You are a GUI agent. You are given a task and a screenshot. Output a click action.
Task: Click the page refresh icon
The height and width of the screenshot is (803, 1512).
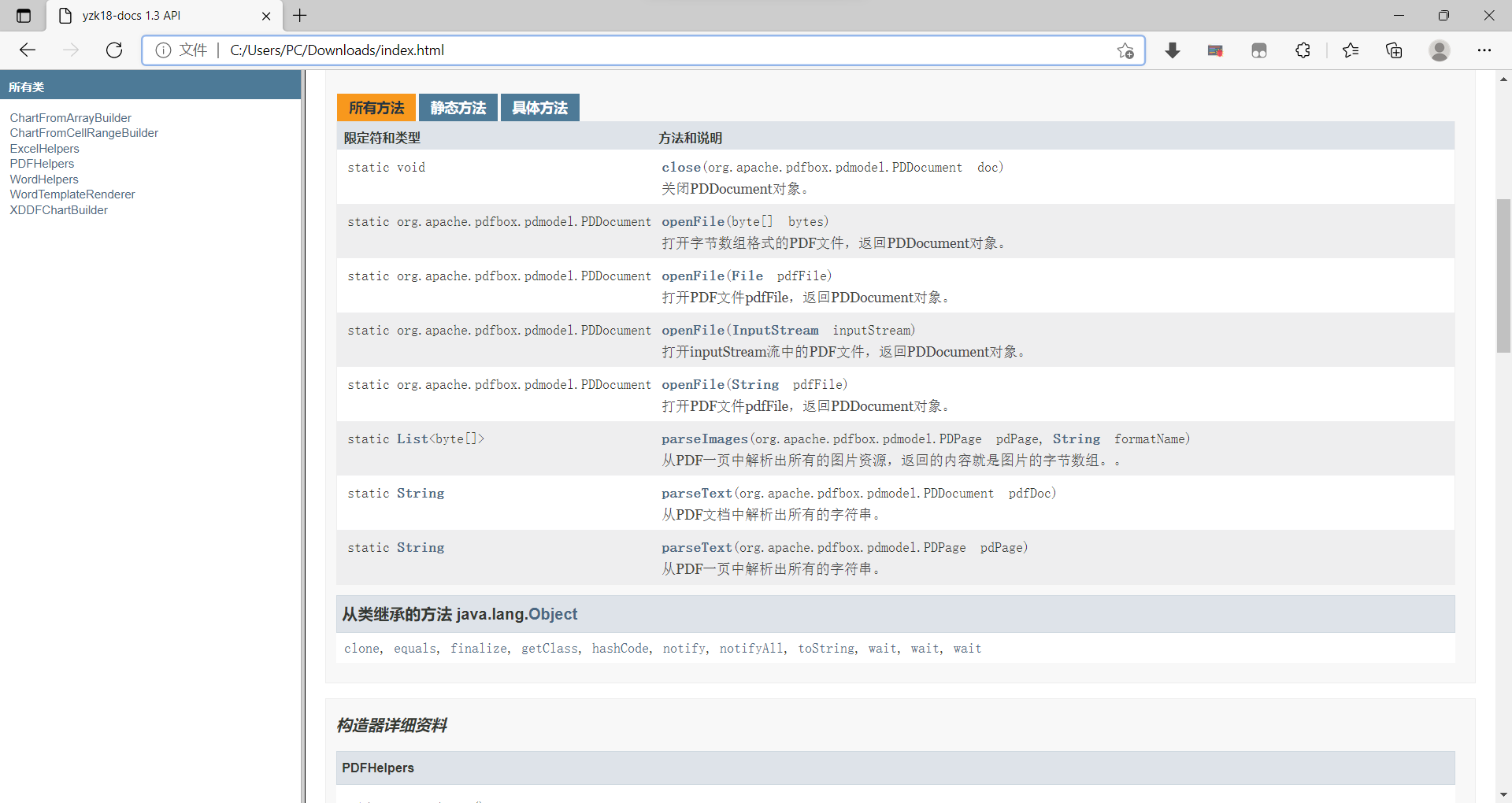coord(113,50)
